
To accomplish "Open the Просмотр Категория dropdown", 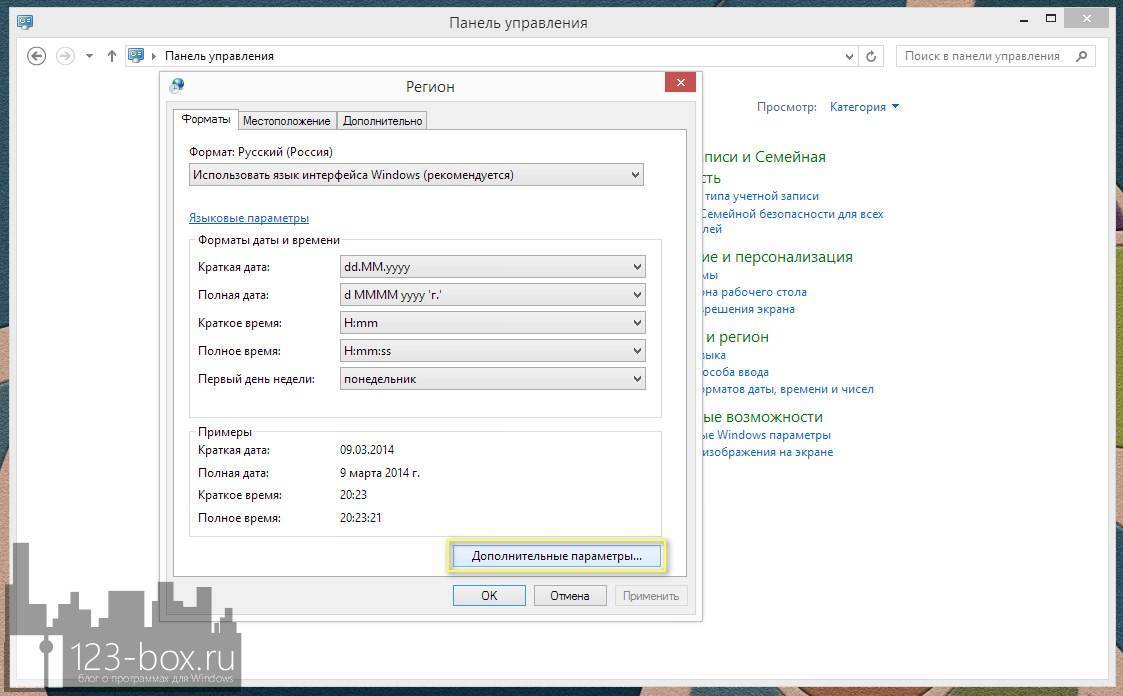I will pos(864,107).
